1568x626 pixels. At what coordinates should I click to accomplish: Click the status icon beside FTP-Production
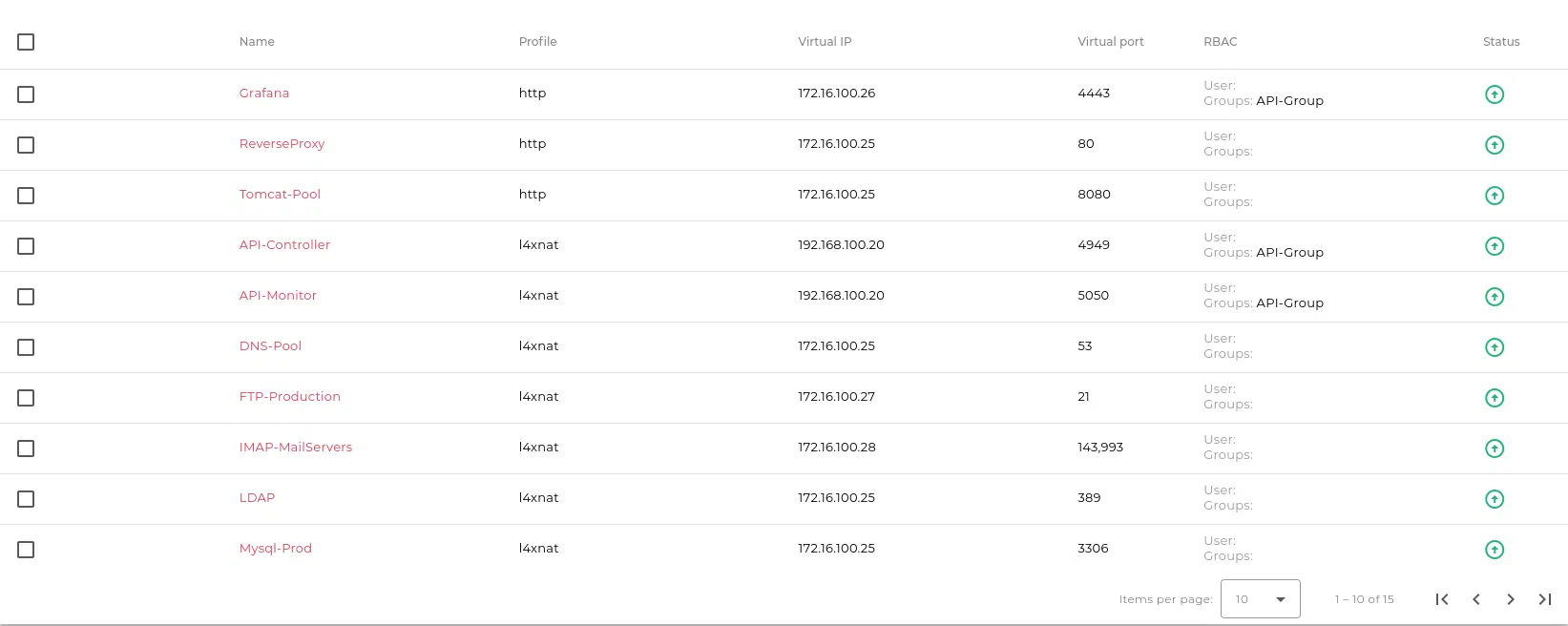[x=1495, y=398]
